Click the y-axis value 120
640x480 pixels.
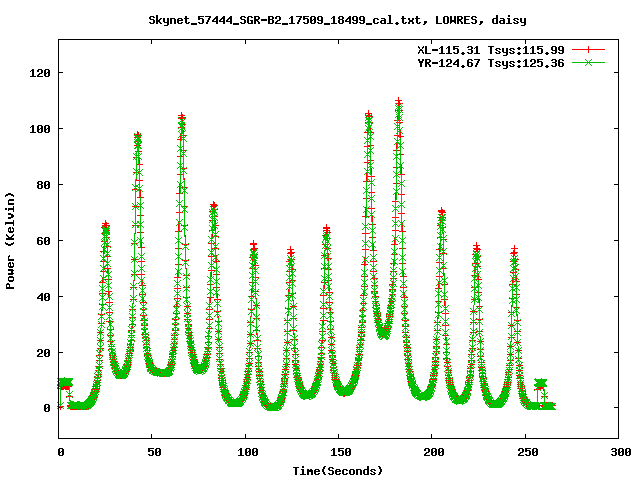pyautogui.click(x=40, y=73)
